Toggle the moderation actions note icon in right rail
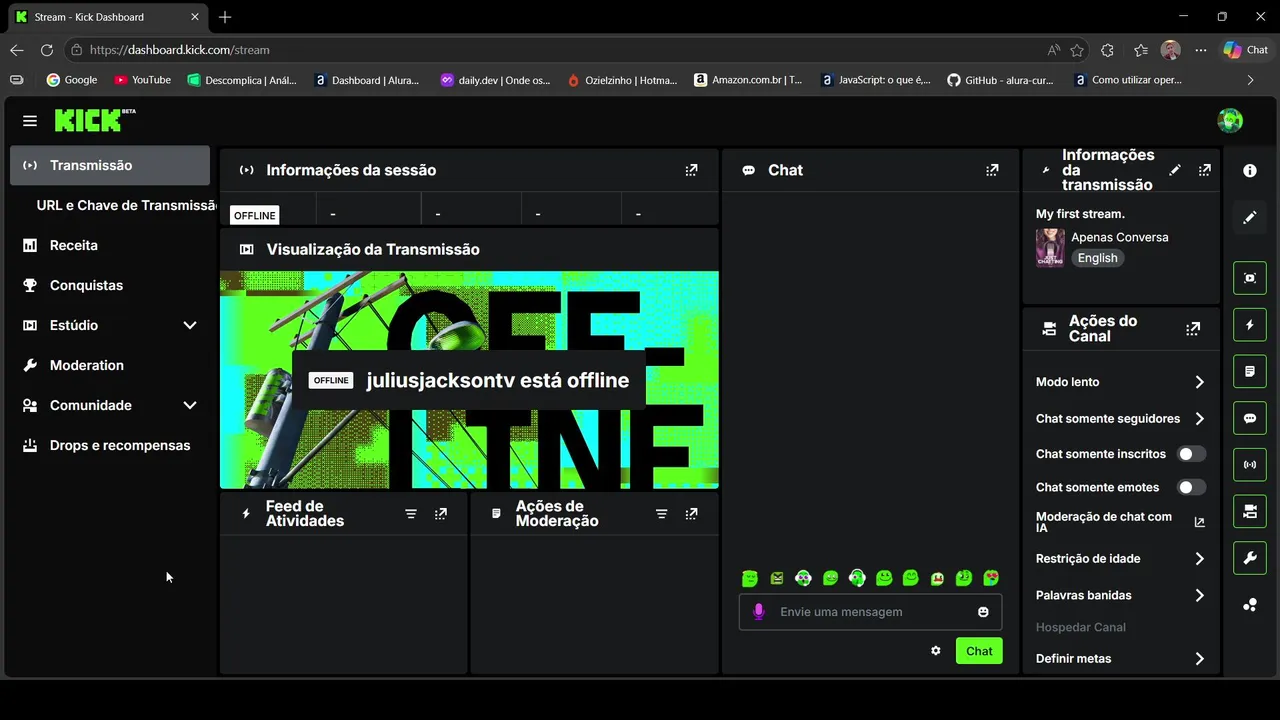1280x720 pixels. (x=1250, y=371)
